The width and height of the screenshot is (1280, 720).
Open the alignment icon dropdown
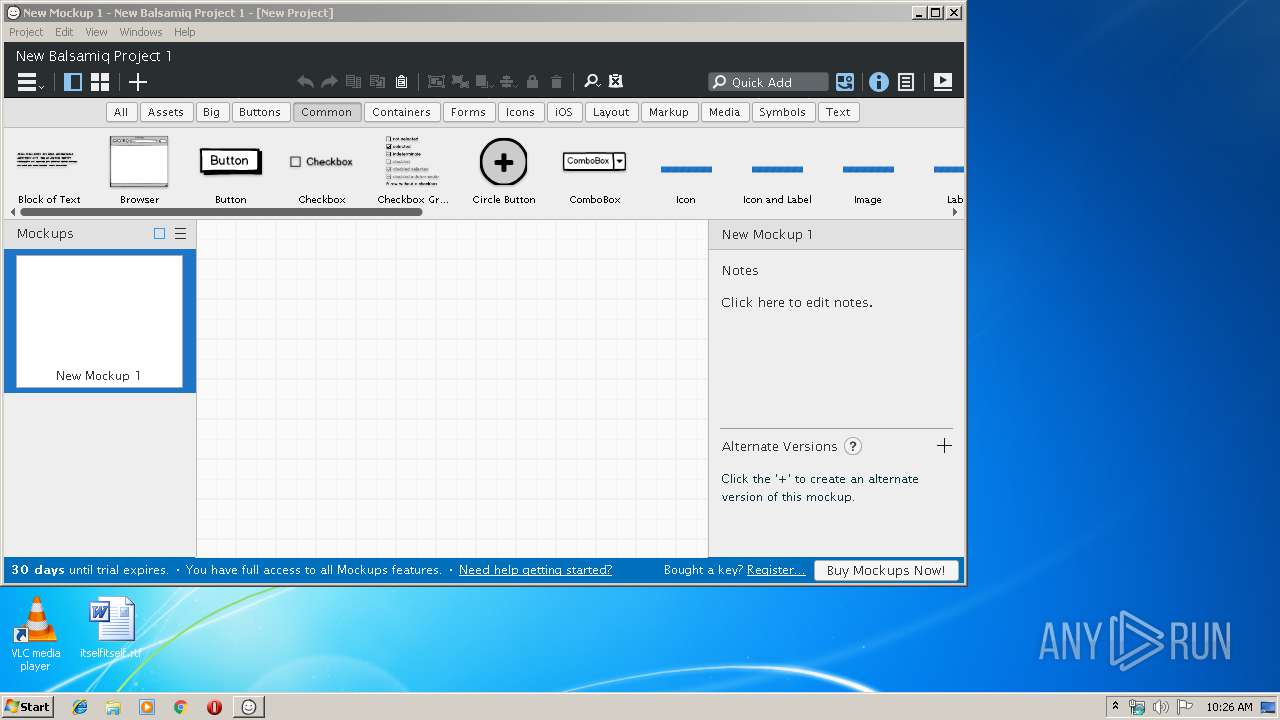coord(508,82)
